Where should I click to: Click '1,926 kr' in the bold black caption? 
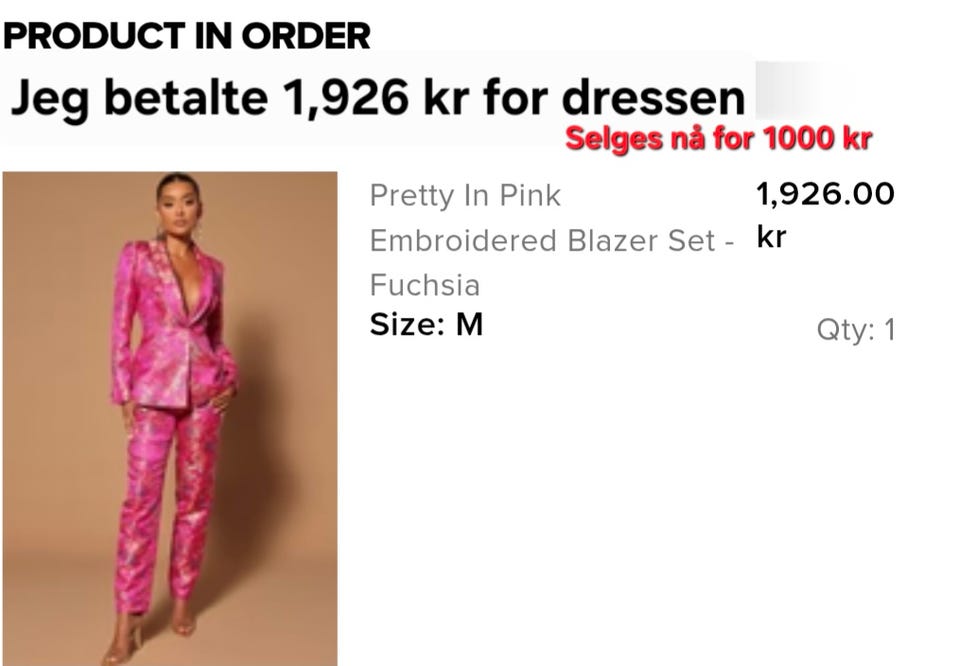(375, 98)
